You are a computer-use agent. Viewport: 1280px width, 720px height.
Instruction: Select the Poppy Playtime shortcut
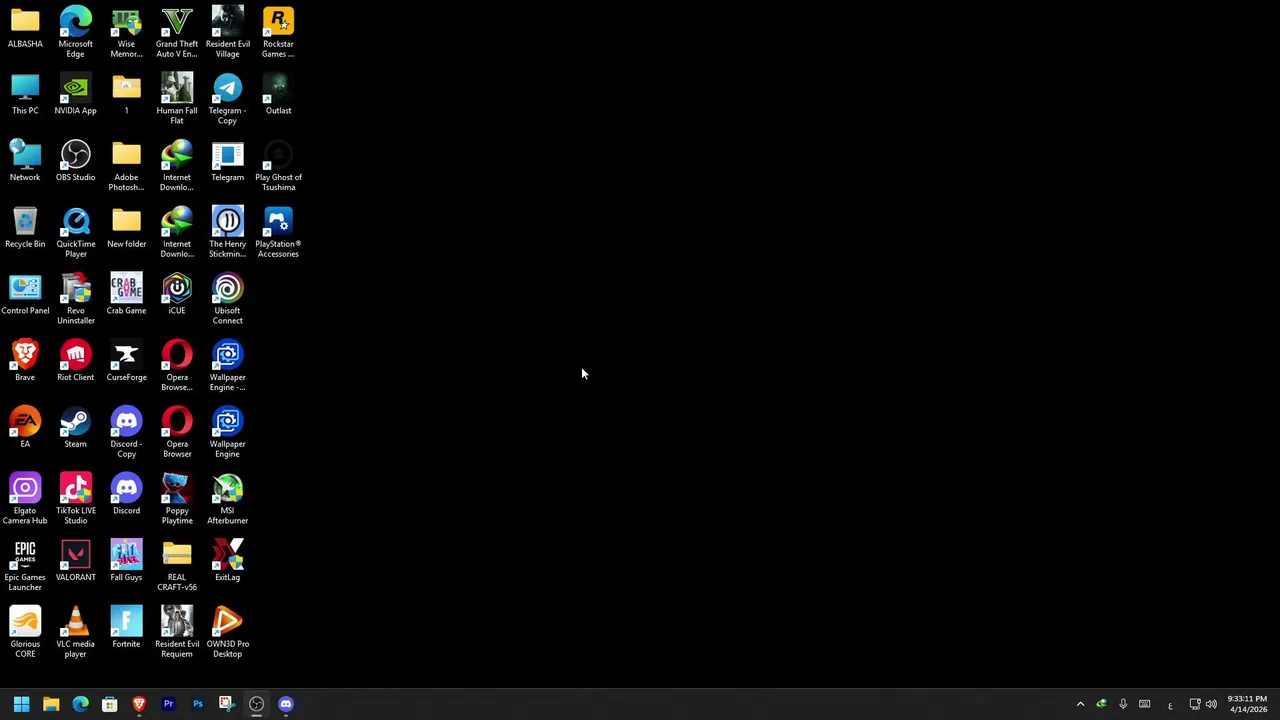[x=177, y=499]
